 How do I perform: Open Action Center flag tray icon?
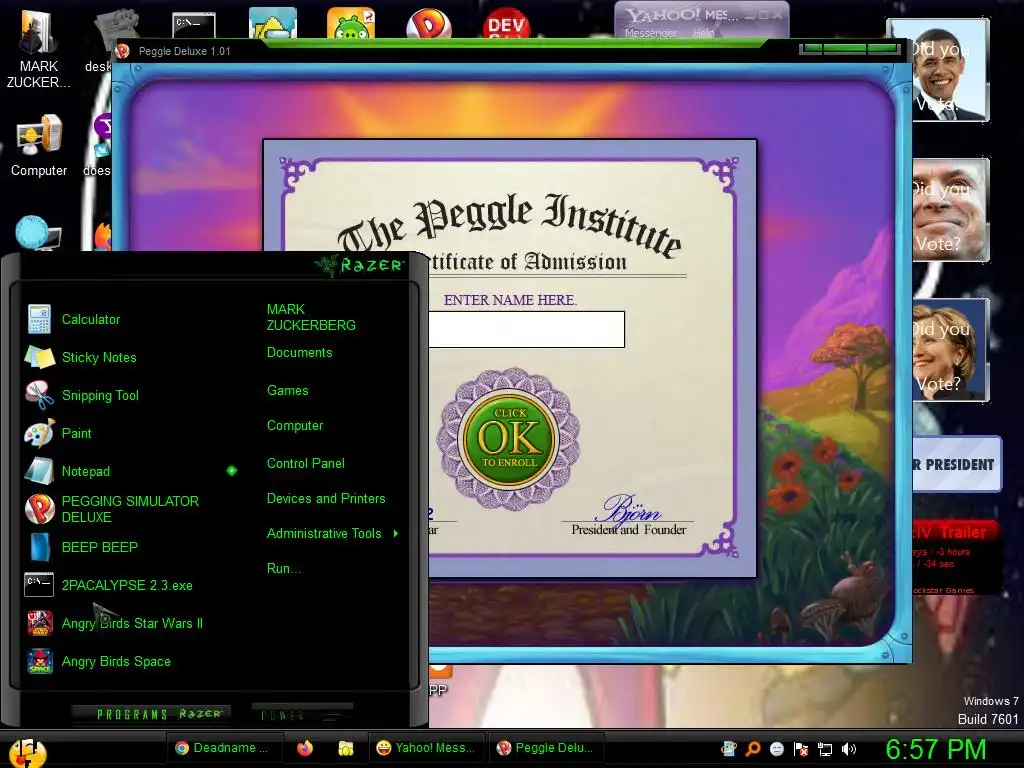[801, 749]
